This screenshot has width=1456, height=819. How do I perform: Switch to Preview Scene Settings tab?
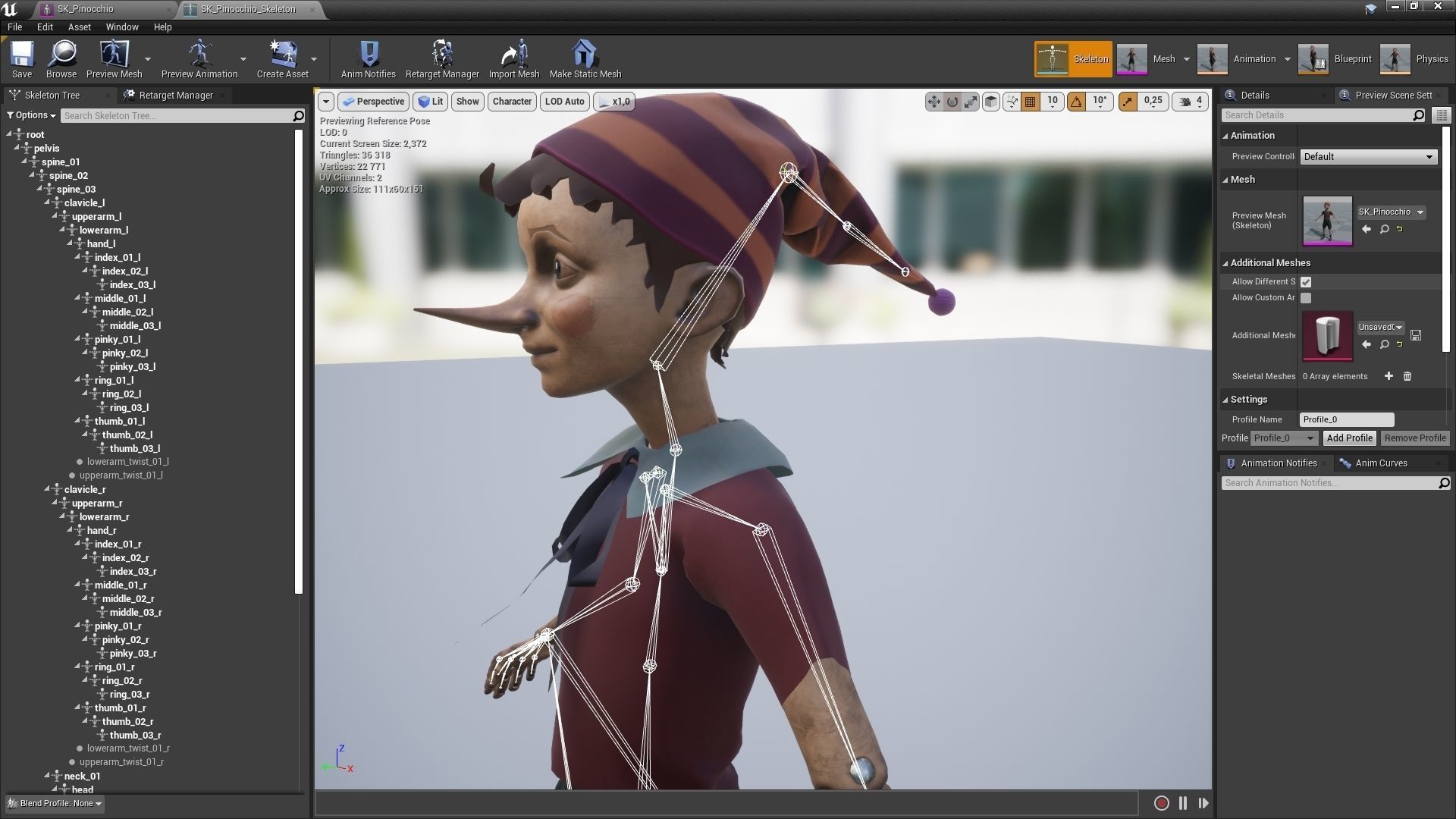tap(1393, 96)
